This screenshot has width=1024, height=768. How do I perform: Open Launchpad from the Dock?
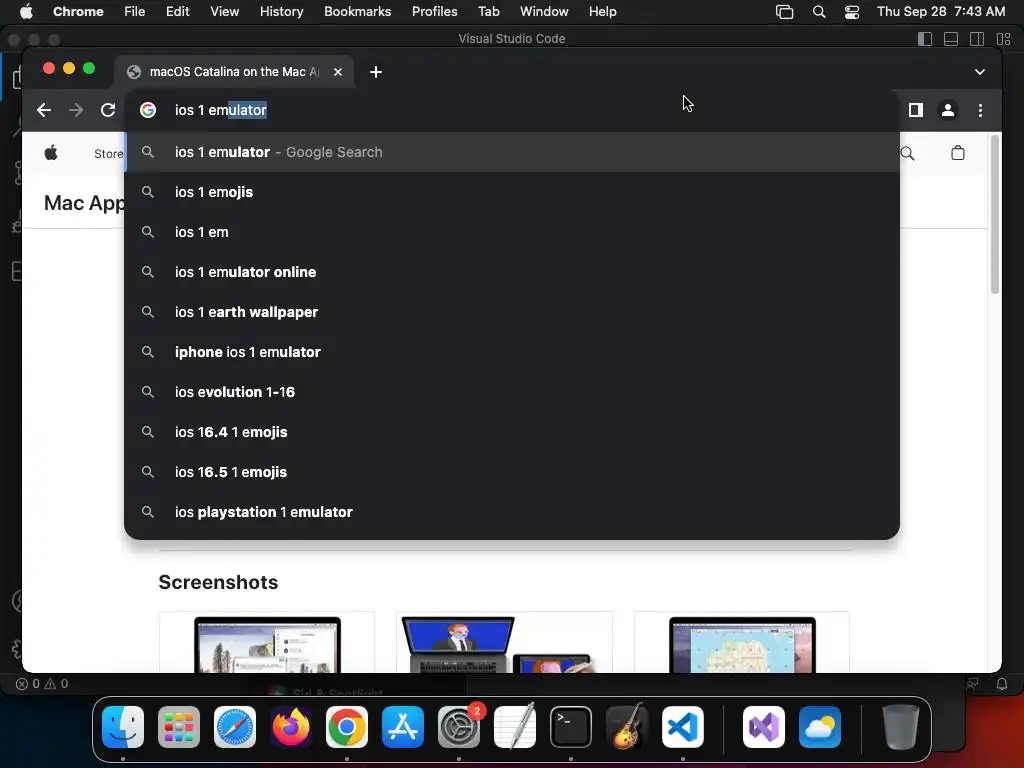pyautogui.click(x=179, y=727)
